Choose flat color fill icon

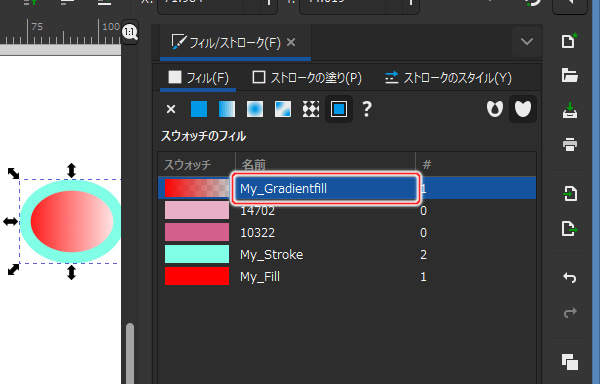point(199,109)
